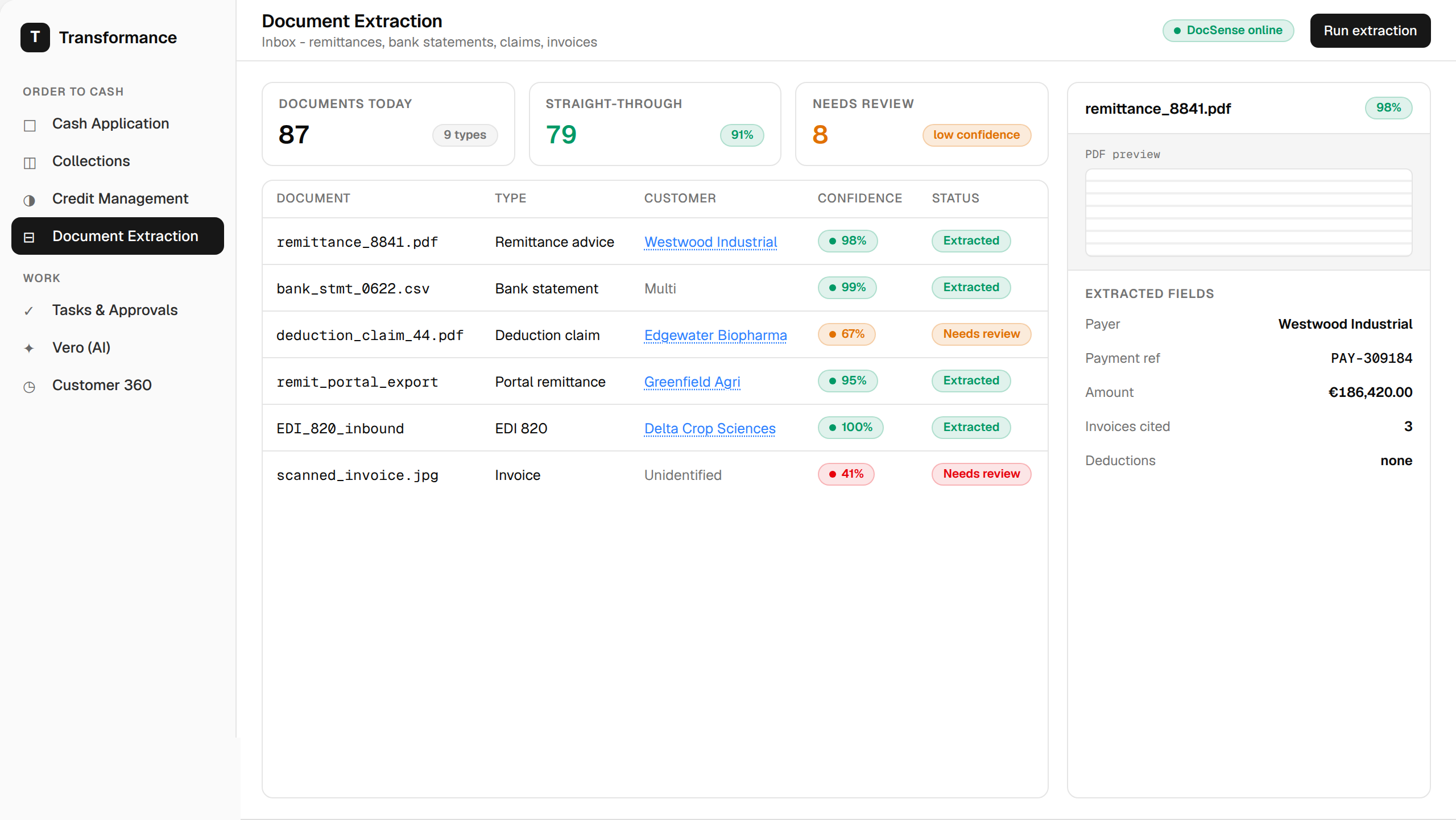1456x820 pixels.
Task: Click the Invoices cited value 3
Action: 1408,426
